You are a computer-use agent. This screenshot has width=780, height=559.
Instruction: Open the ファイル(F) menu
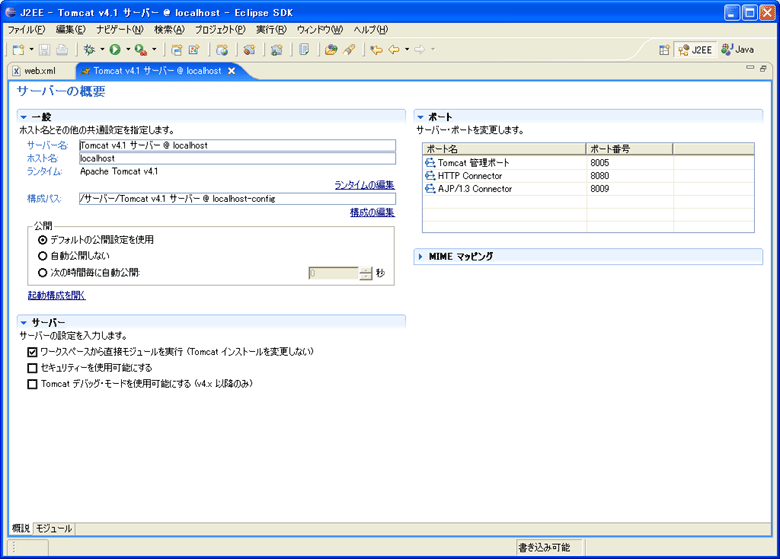tap(26, 30)
